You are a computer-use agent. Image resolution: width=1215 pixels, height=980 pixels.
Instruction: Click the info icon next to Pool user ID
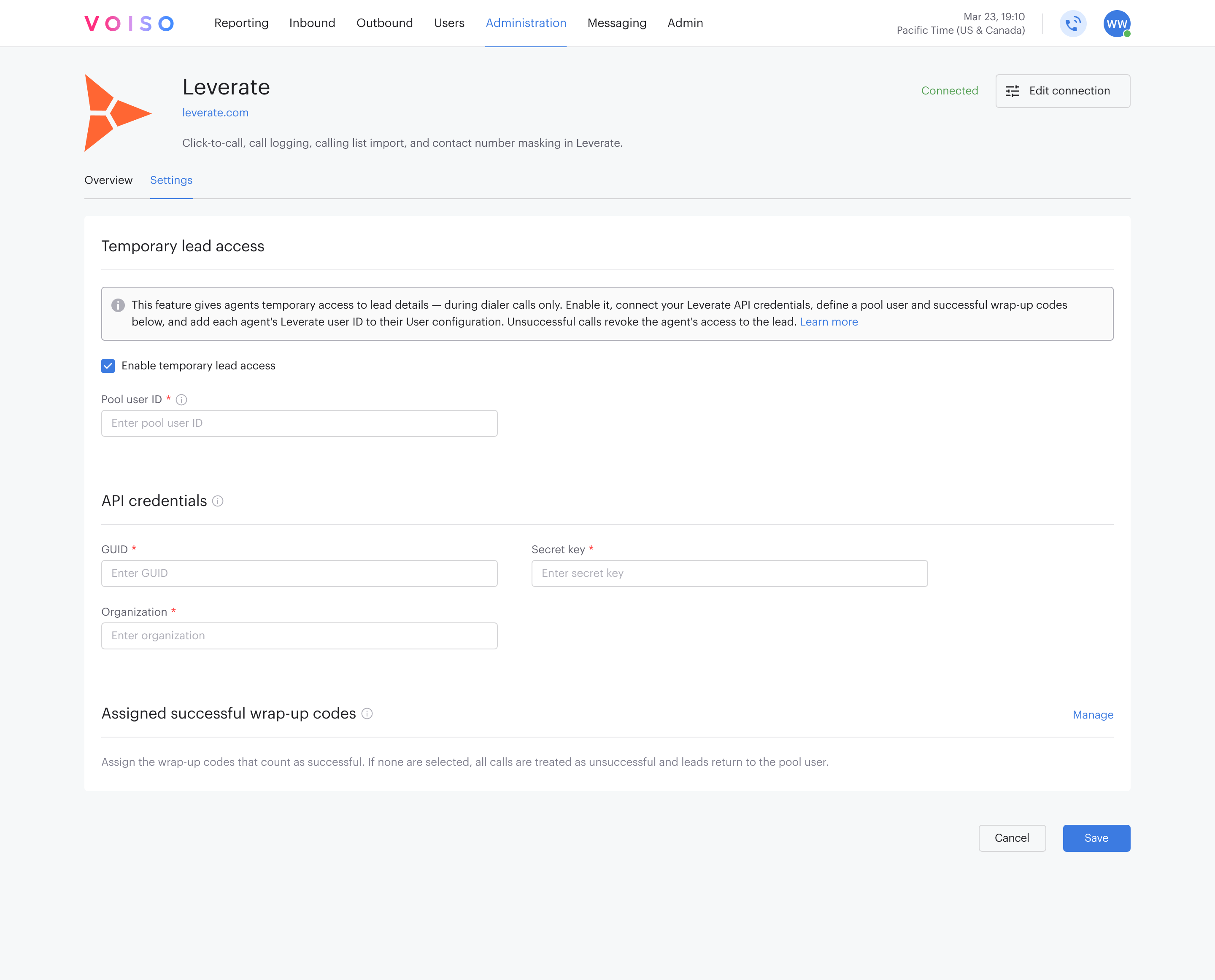181,400
